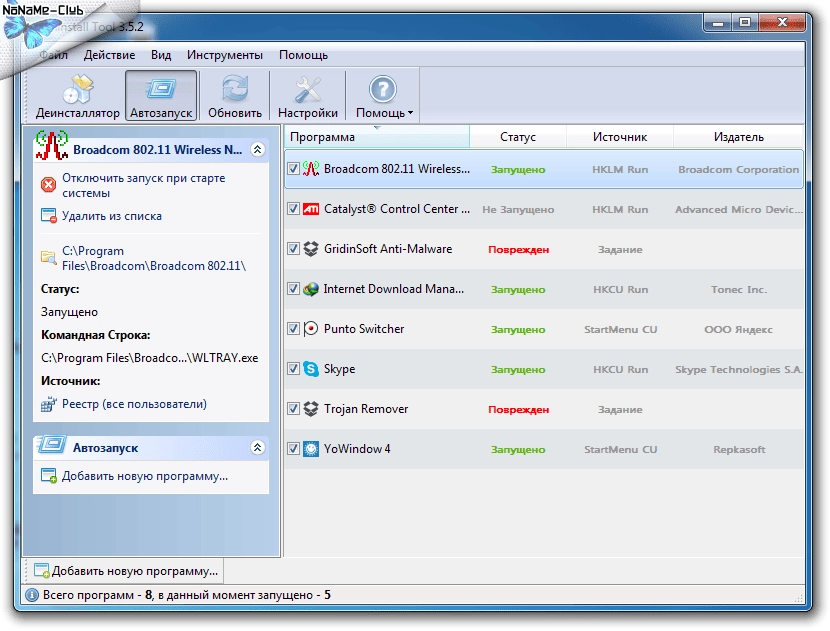Sort by the Программа column header

point(376,137)
